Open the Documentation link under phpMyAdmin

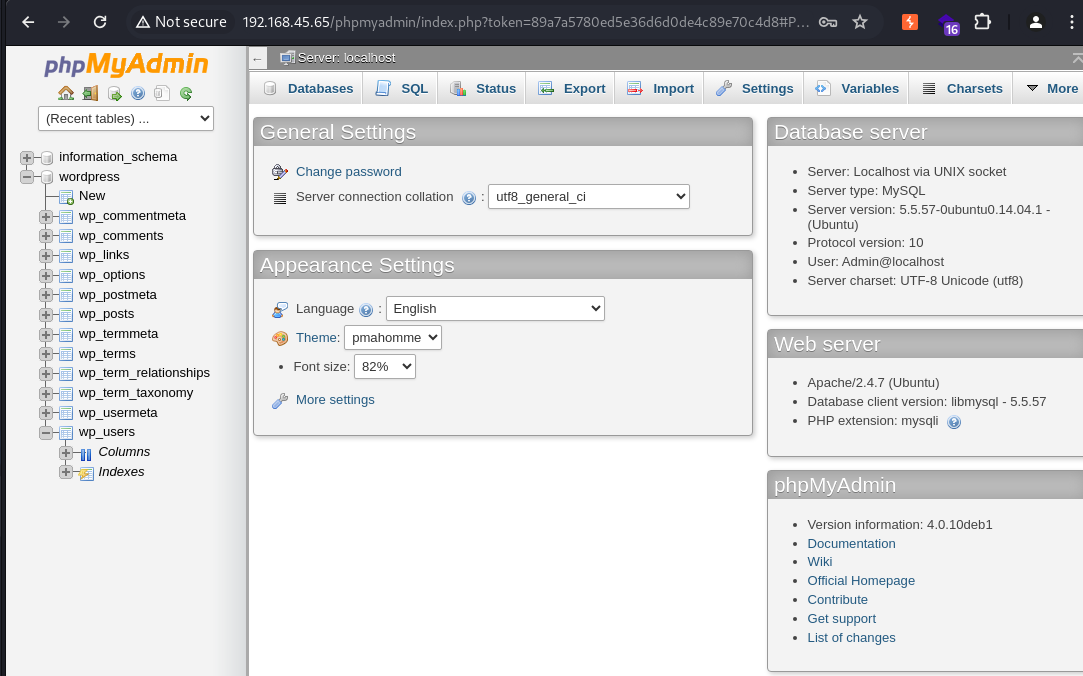coord(851,544)
